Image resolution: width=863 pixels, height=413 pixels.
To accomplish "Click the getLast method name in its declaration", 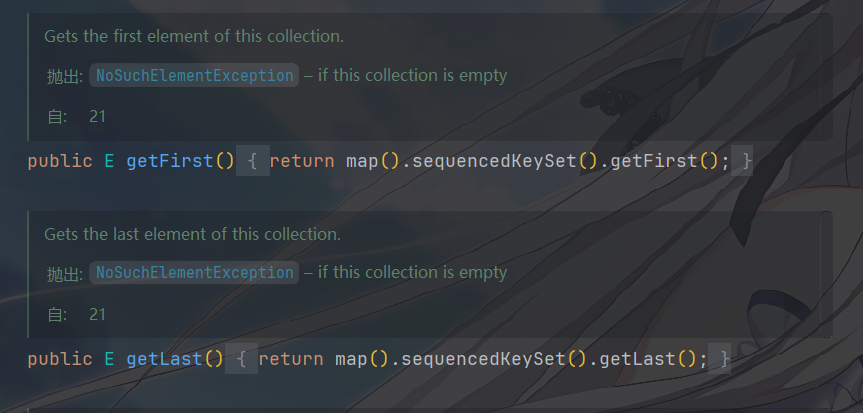I will pyautogui.click(x=164, y=359).
